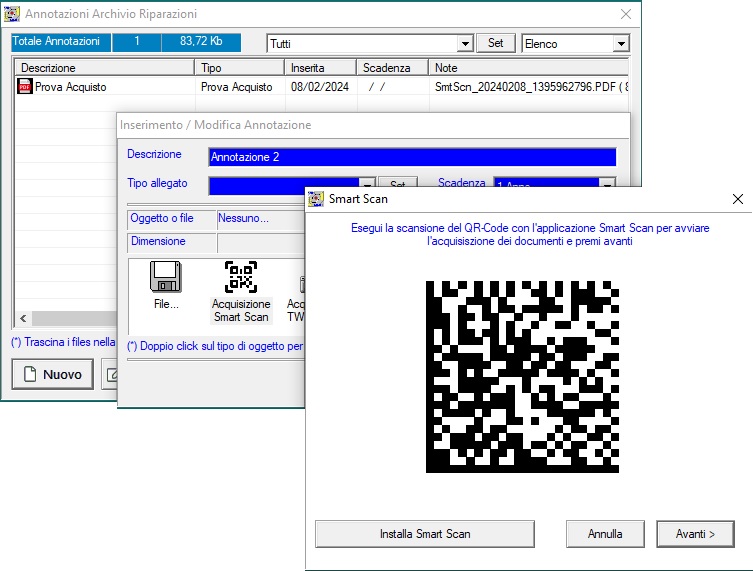Close the Smart Scan dialog

[x=738, y=199]
